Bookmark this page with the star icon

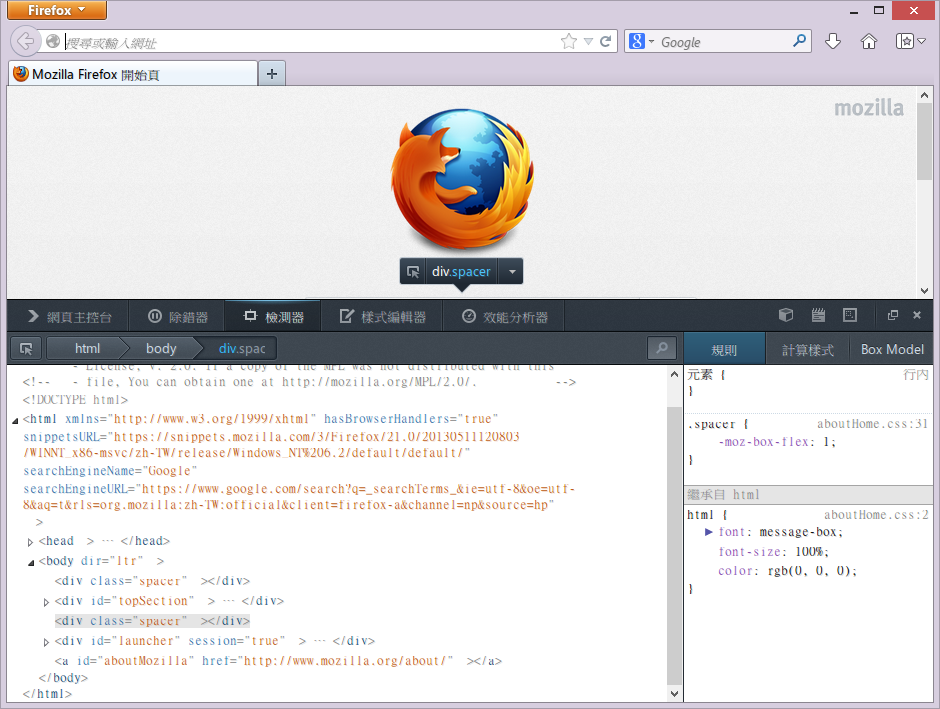[569, 42]
